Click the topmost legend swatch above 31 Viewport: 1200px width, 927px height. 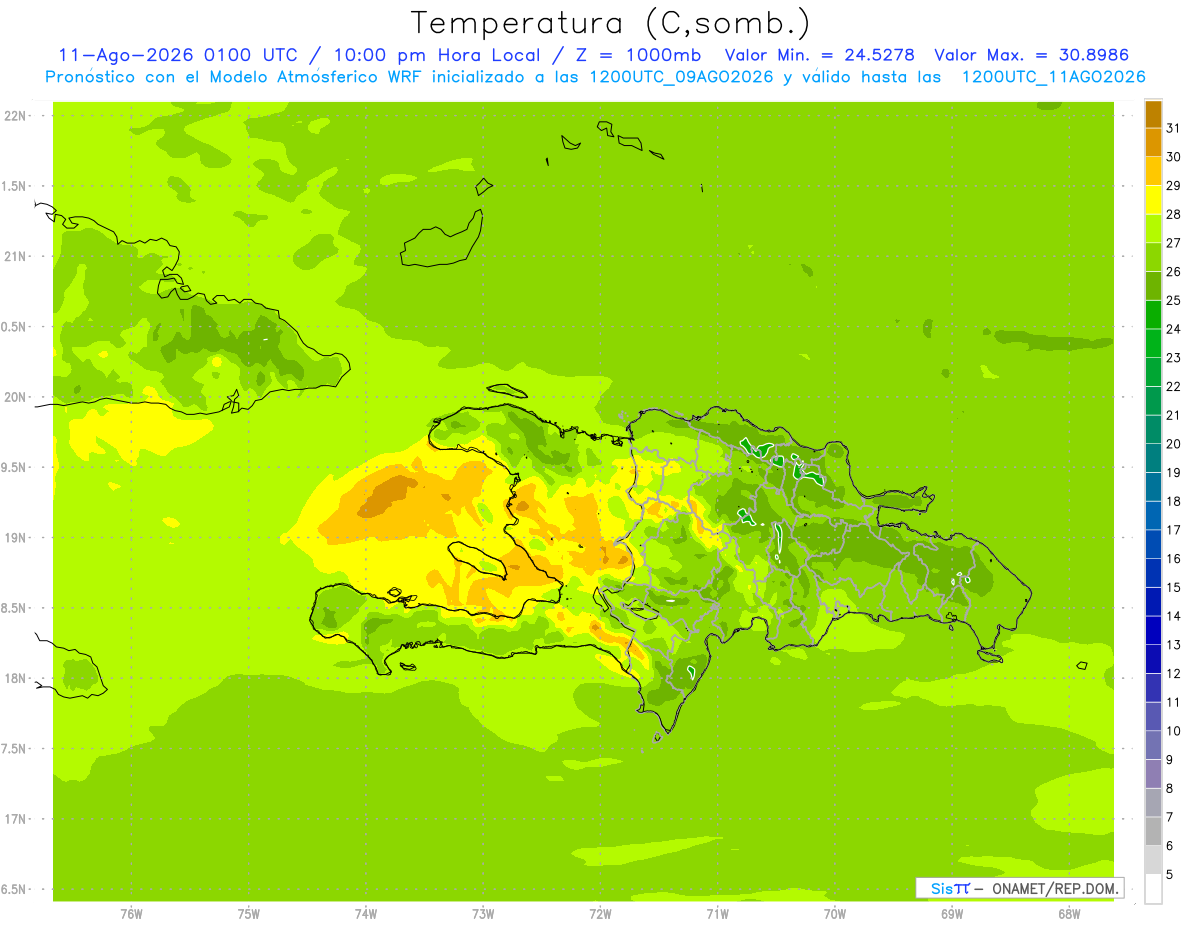point(1153,114)
